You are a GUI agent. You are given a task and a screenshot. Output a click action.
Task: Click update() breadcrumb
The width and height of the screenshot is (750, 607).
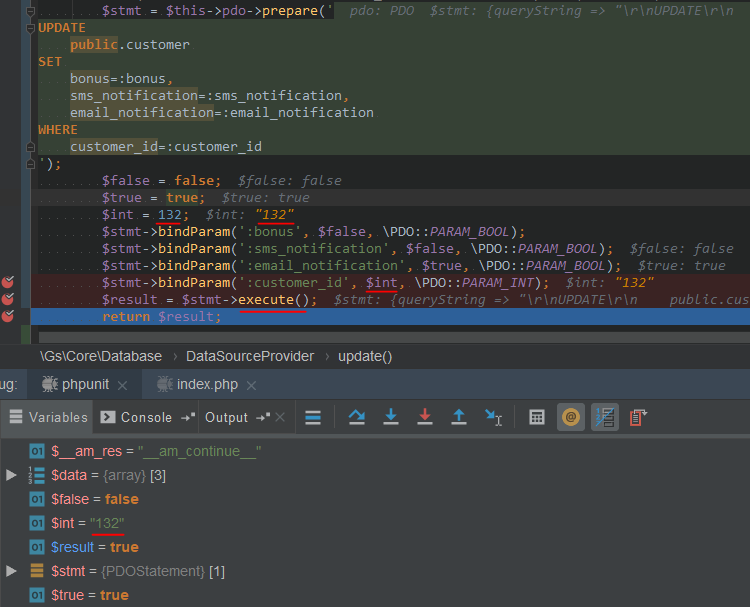click(x=365, y=356)
